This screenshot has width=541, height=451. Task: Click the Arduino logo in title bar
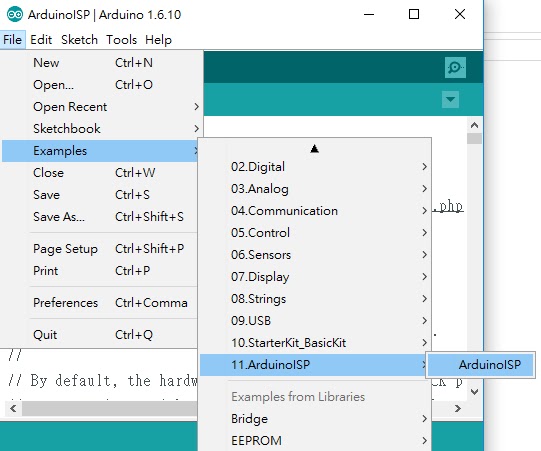coord(15,14)
